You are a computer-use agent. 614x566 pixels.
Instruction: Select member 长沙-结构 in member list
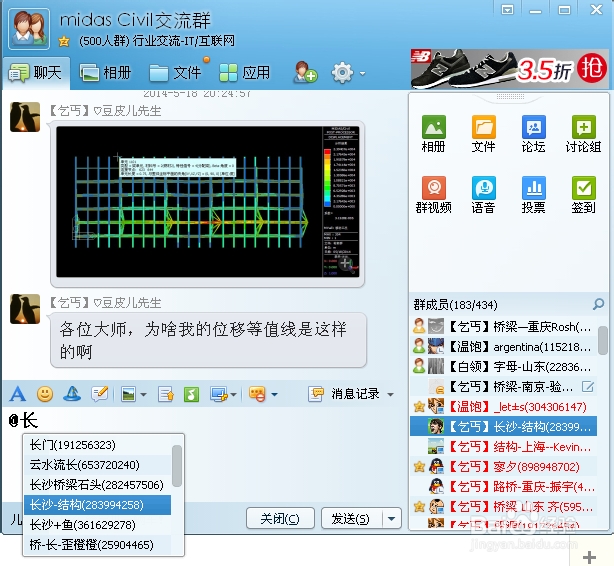coord(504,426)
